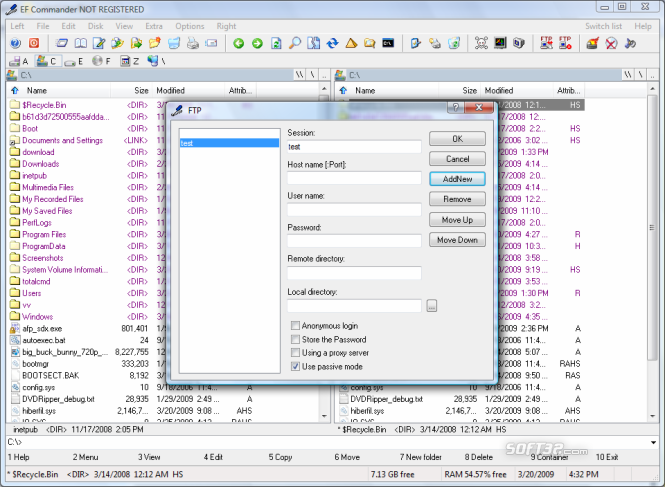The width and height of the screenshot is (665, 487).
Task: Click the FTP dialog help question button
Action: (455, 108)
